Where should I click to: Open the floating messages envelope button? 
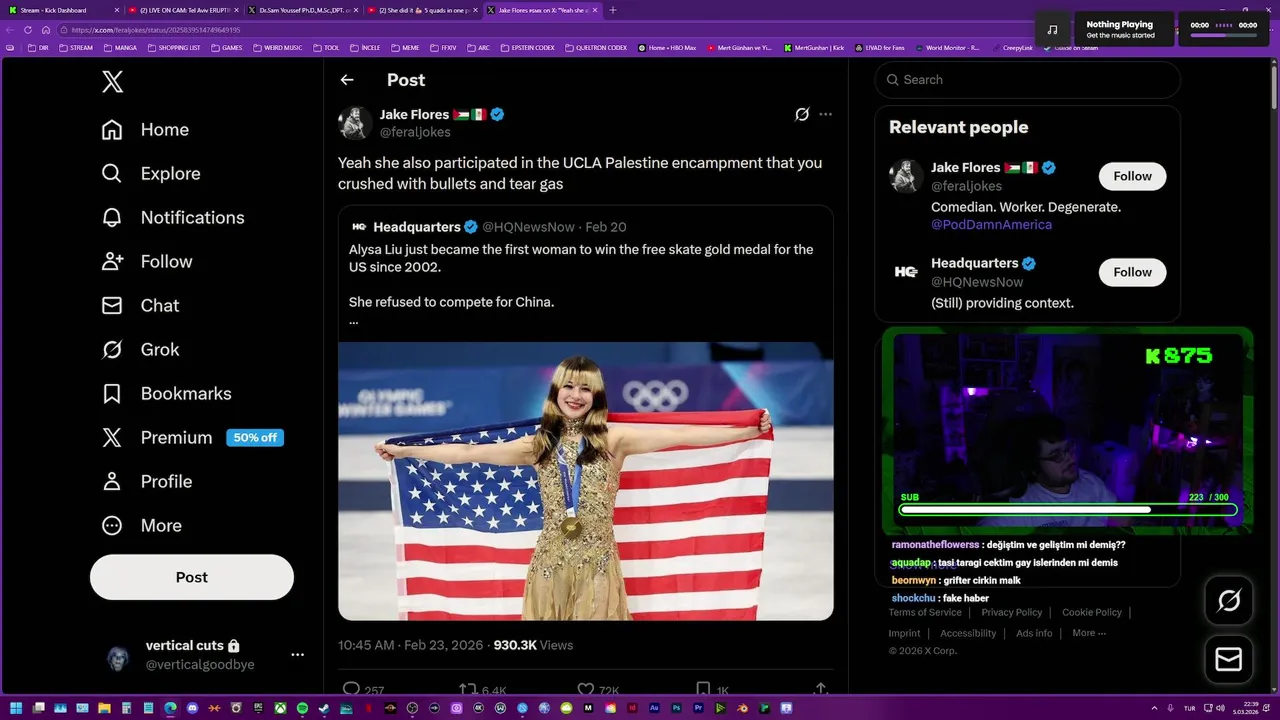[1228, 660]
